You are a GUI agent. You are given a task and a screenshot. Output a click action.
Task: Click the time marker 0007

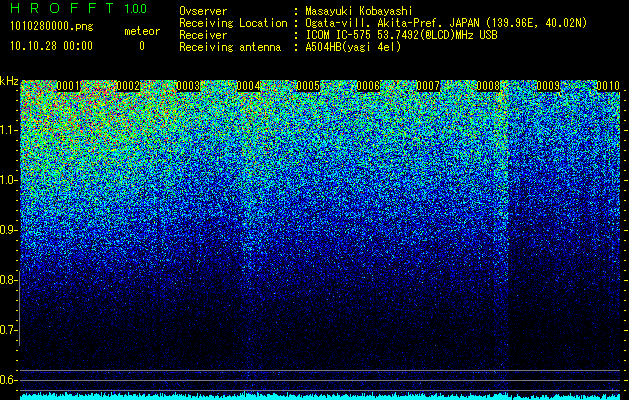coord(428,86)
